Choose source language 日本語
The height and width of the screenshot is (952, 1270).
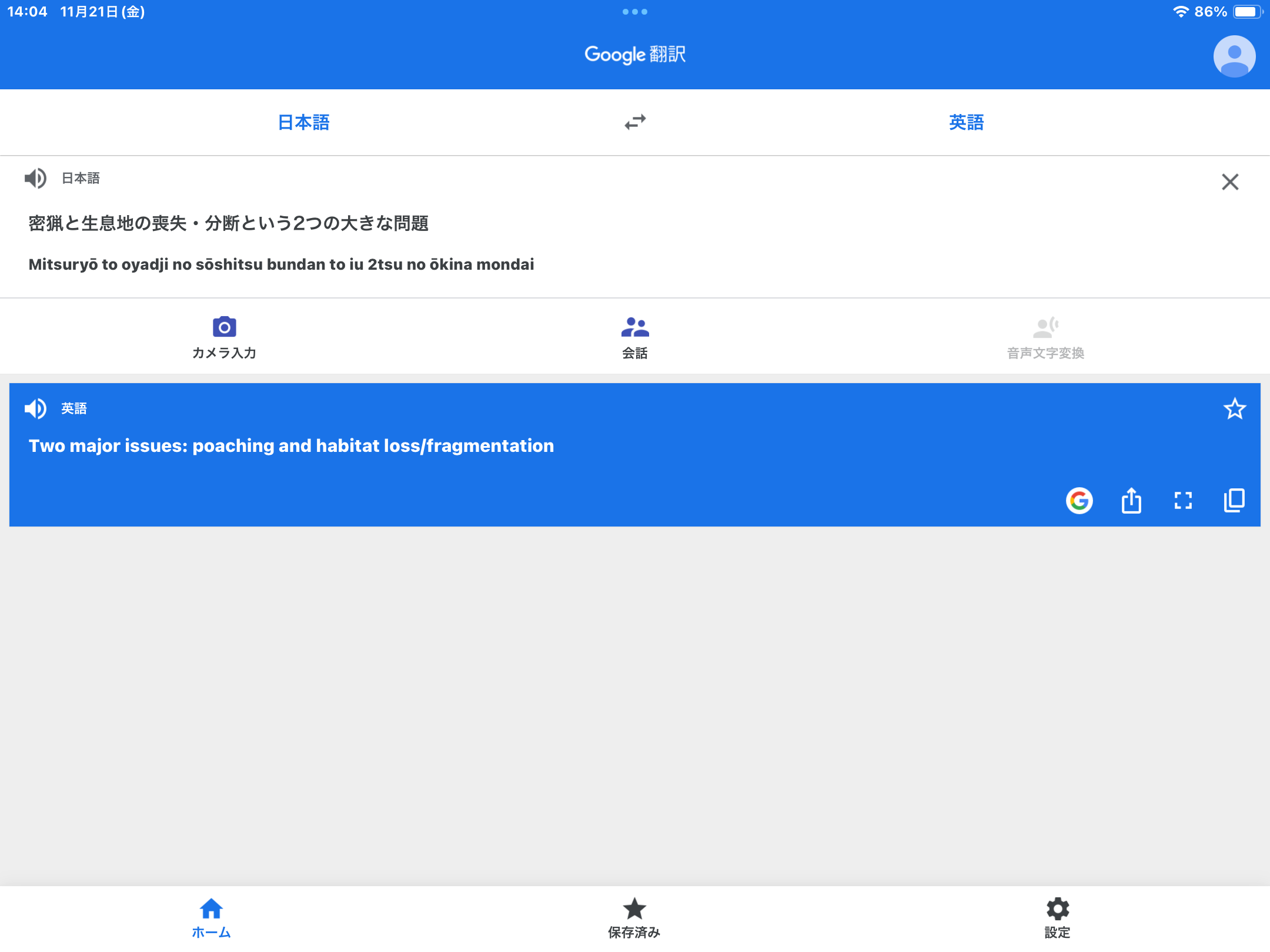[x=303, y=122]
